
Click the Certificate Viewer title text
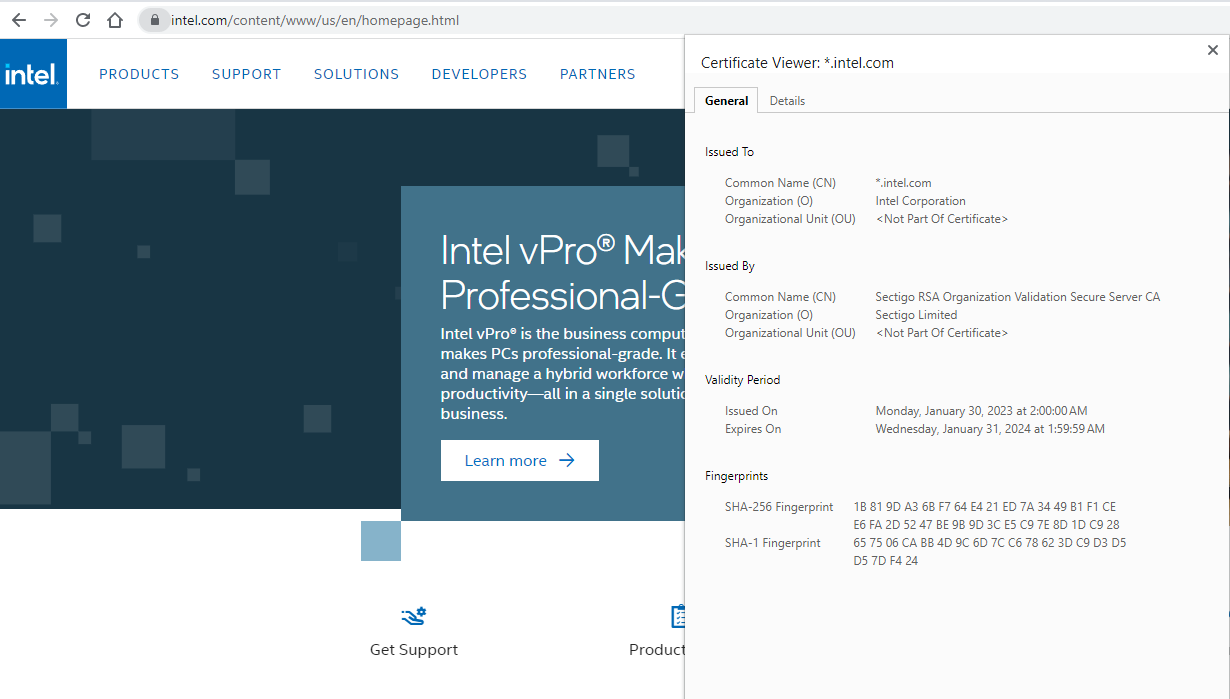pyautogui.click(x=798, y=63)
